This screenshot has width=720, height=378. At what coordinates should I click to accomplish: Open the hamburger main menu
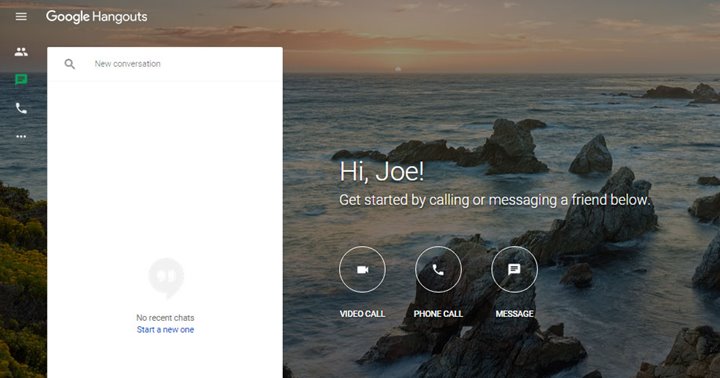pos(21,17)
